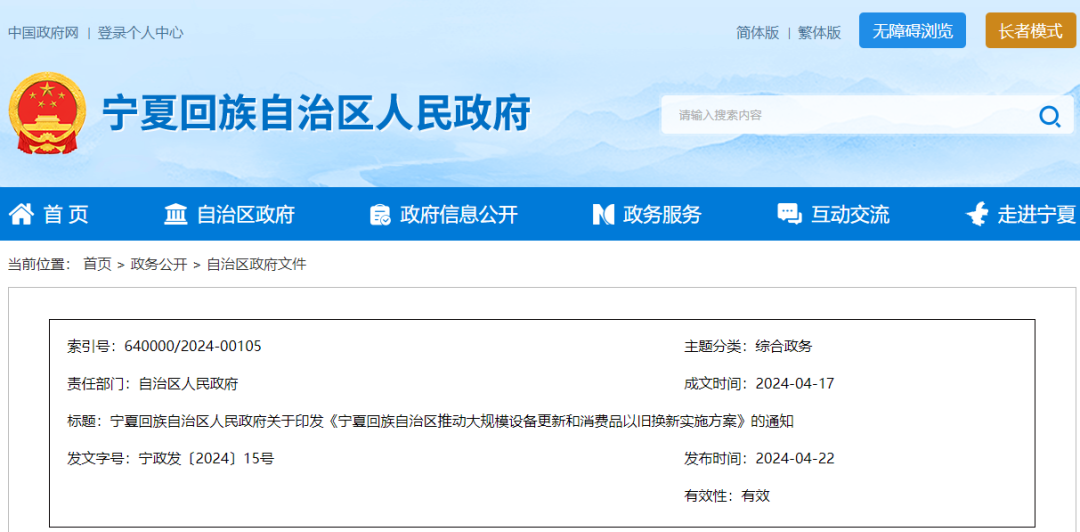1080x532 pixels.
Task: Open the 中国政府网 link
Action: 43,32
